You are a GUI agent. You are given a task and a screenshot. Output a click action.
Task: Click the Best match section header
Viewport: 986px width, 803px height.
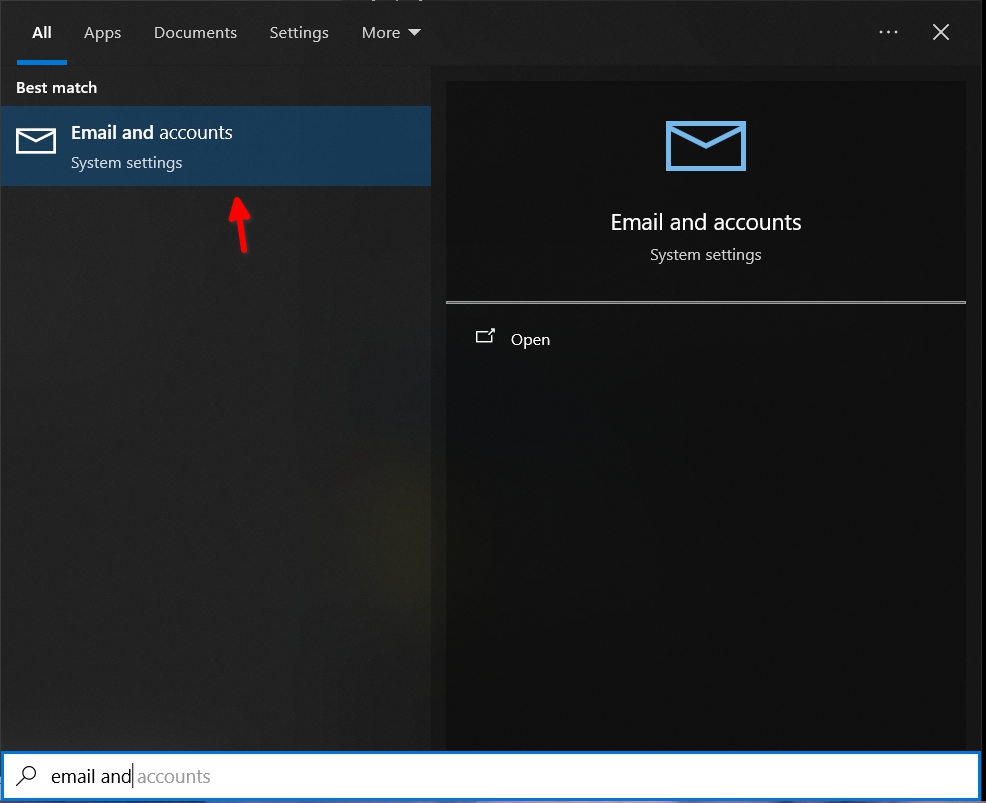(56, 88)
